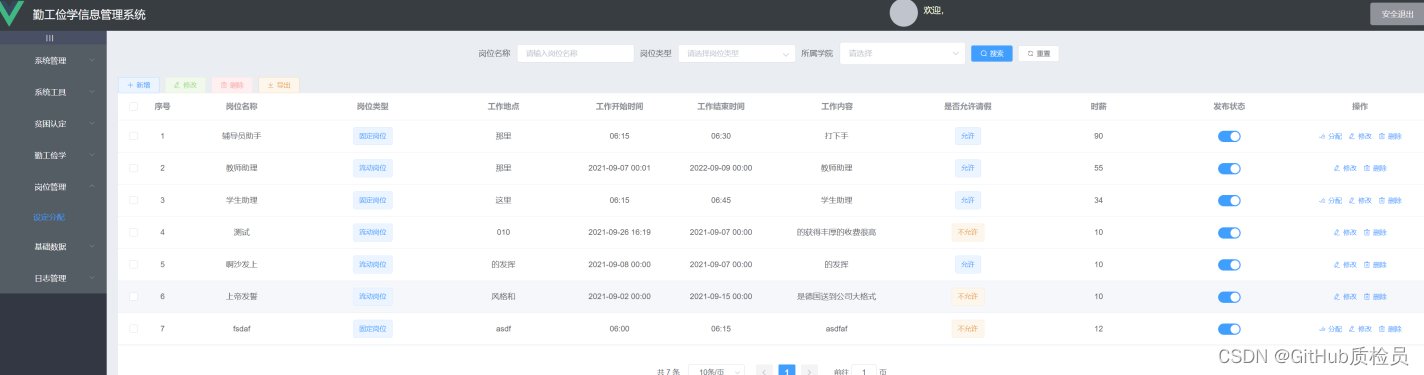Open 日志管理 sidebar menu
Image resolution: width=1424 pixels, height=375 pixels.
(x=53, y=278)
